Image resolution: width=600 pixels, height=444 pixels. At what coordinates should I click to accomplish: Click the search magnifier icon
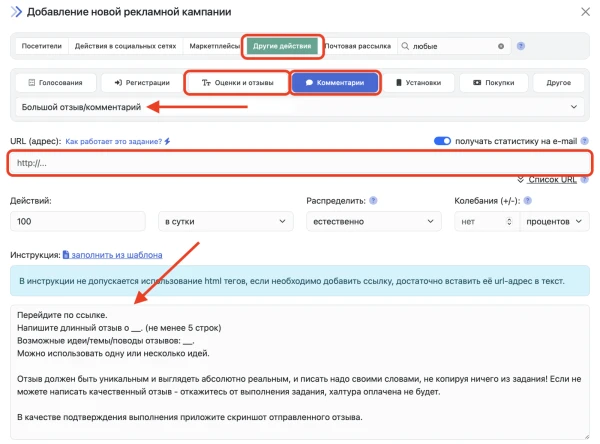[x=405, y=46]
